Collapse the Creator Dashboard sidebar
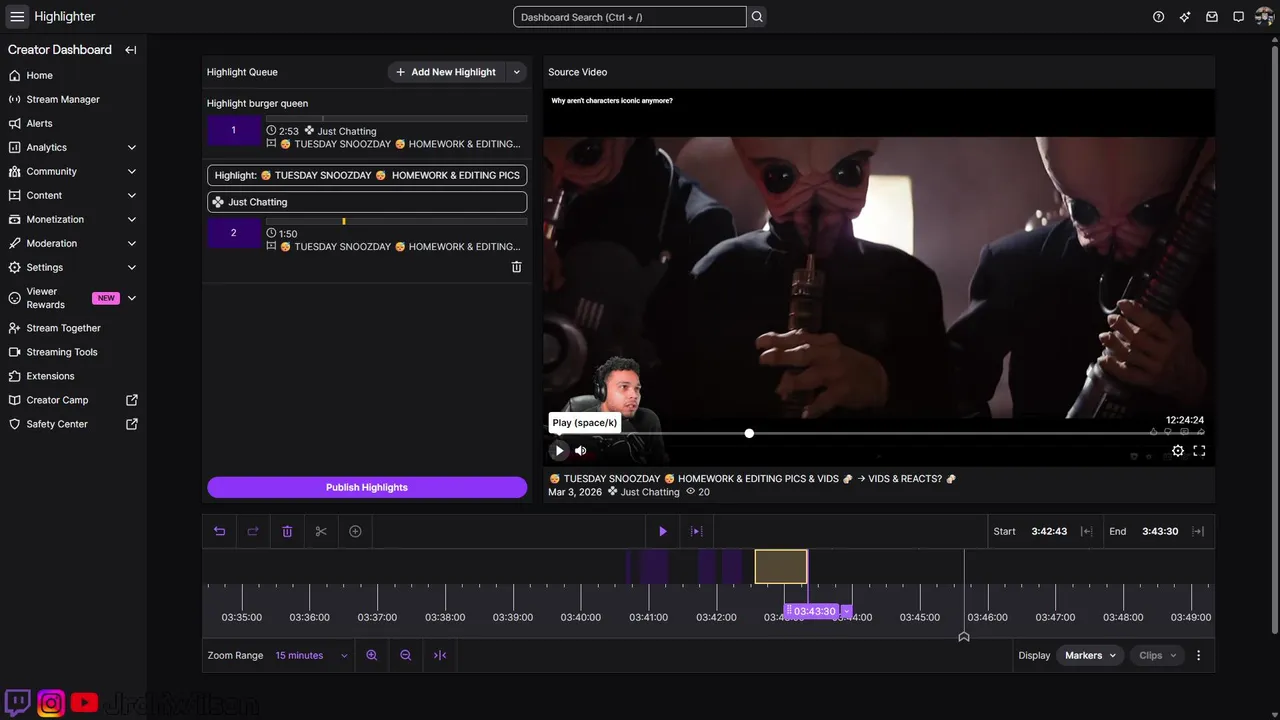Screen dimensions: 1280x720 coord(130,50)
